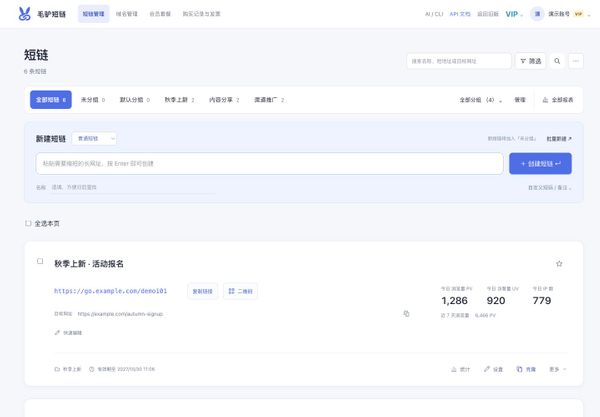Open the fourth top nav tab about purchases
The image size is (600, 417).
201,14
